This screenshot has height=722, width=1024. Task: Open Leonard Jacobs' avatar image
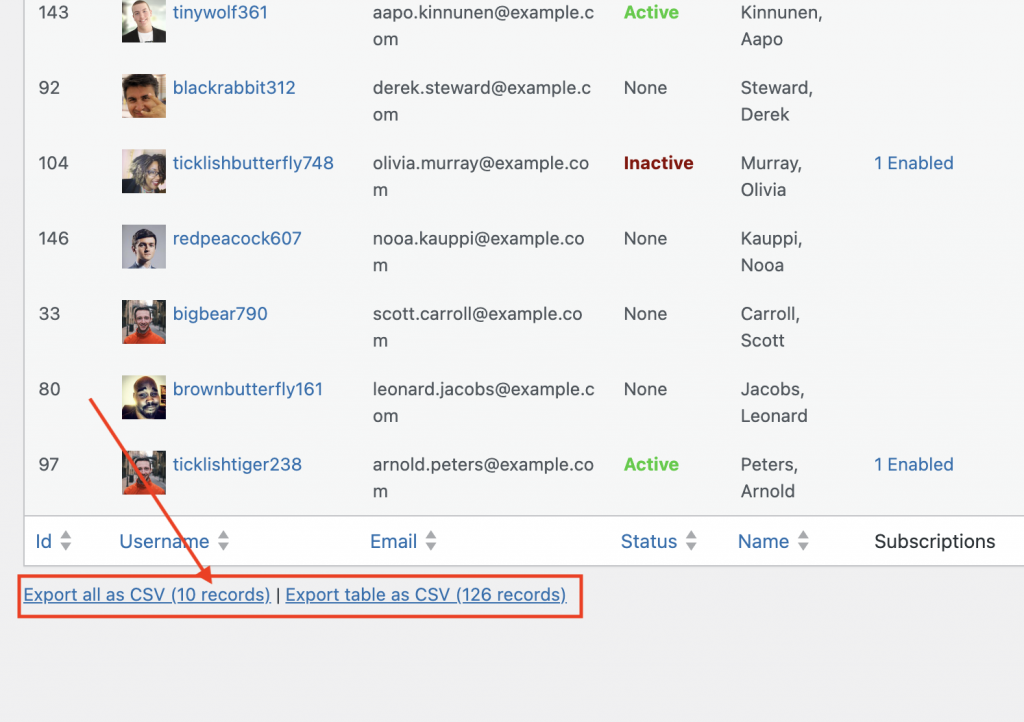(x=143, y=397)
